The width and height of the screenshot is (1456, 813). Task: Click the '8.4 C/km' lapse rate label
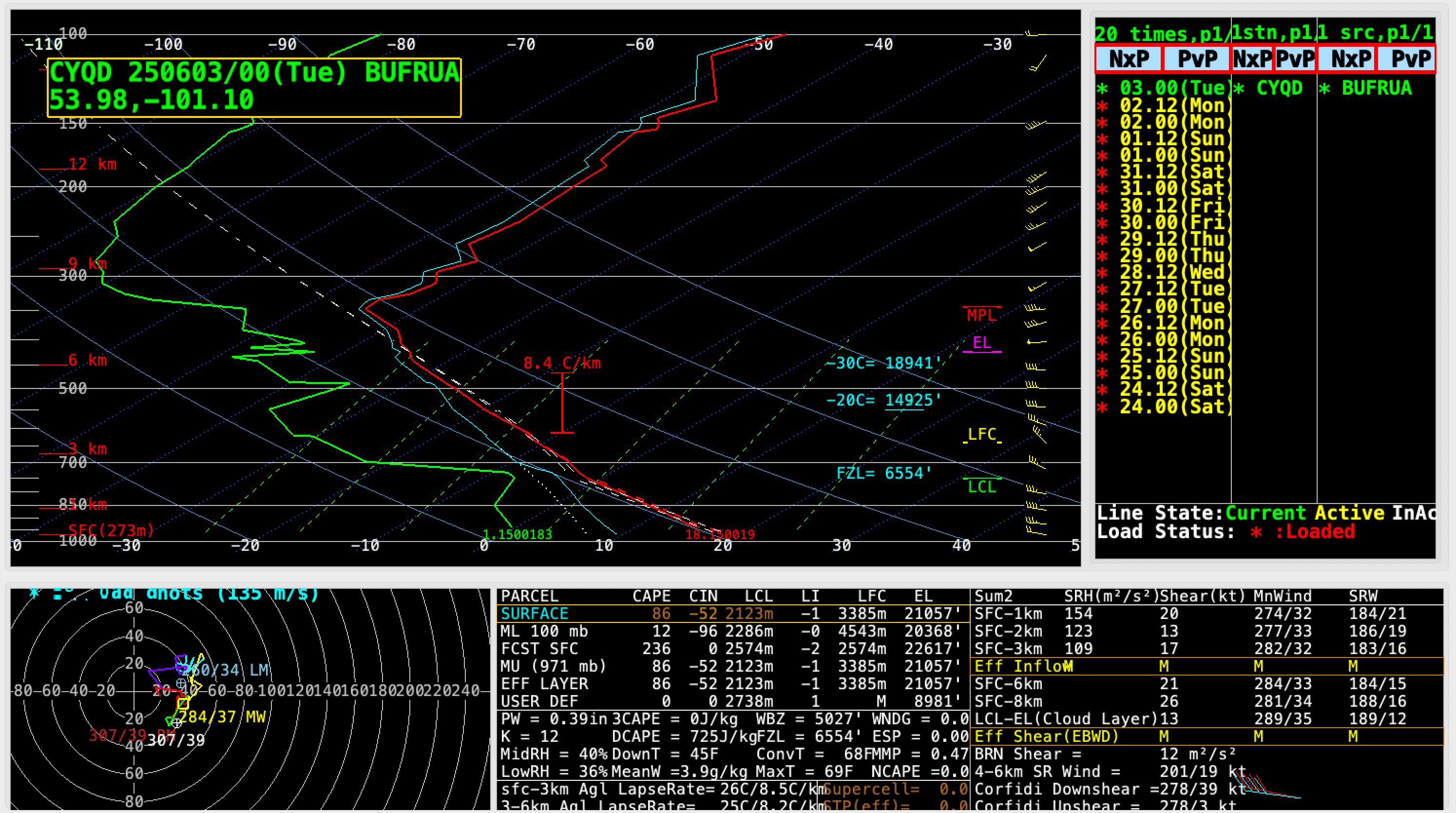coord(562,363)
